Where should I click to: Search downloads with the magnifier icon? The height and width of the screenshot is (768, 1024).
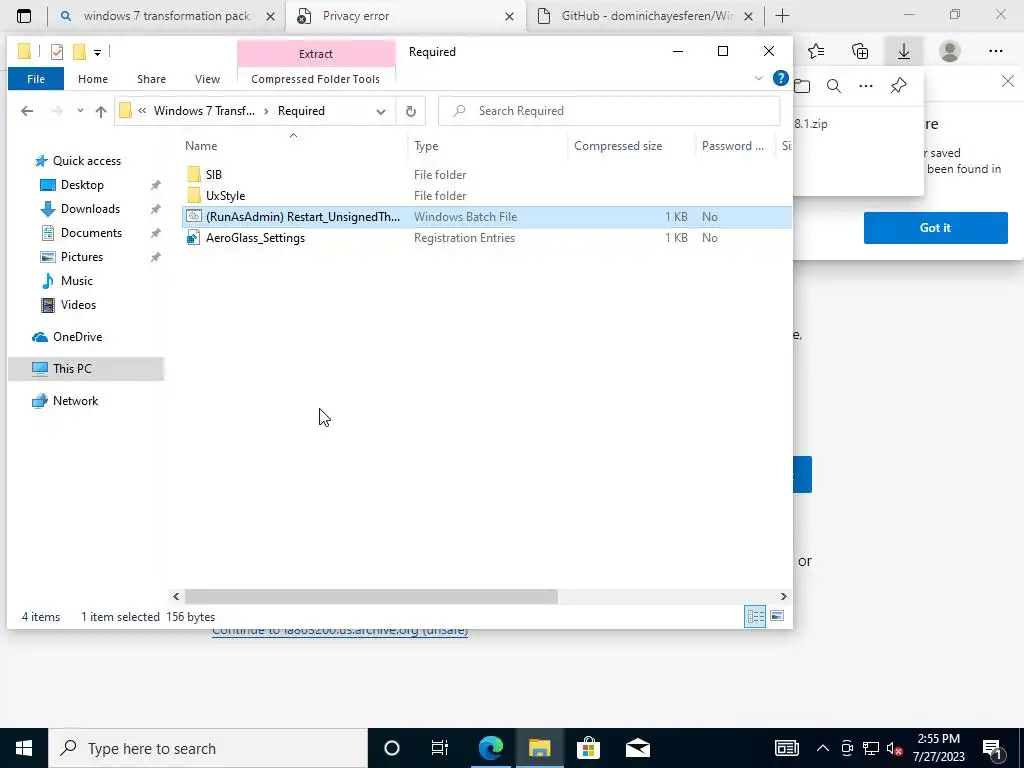click(834, 86)
